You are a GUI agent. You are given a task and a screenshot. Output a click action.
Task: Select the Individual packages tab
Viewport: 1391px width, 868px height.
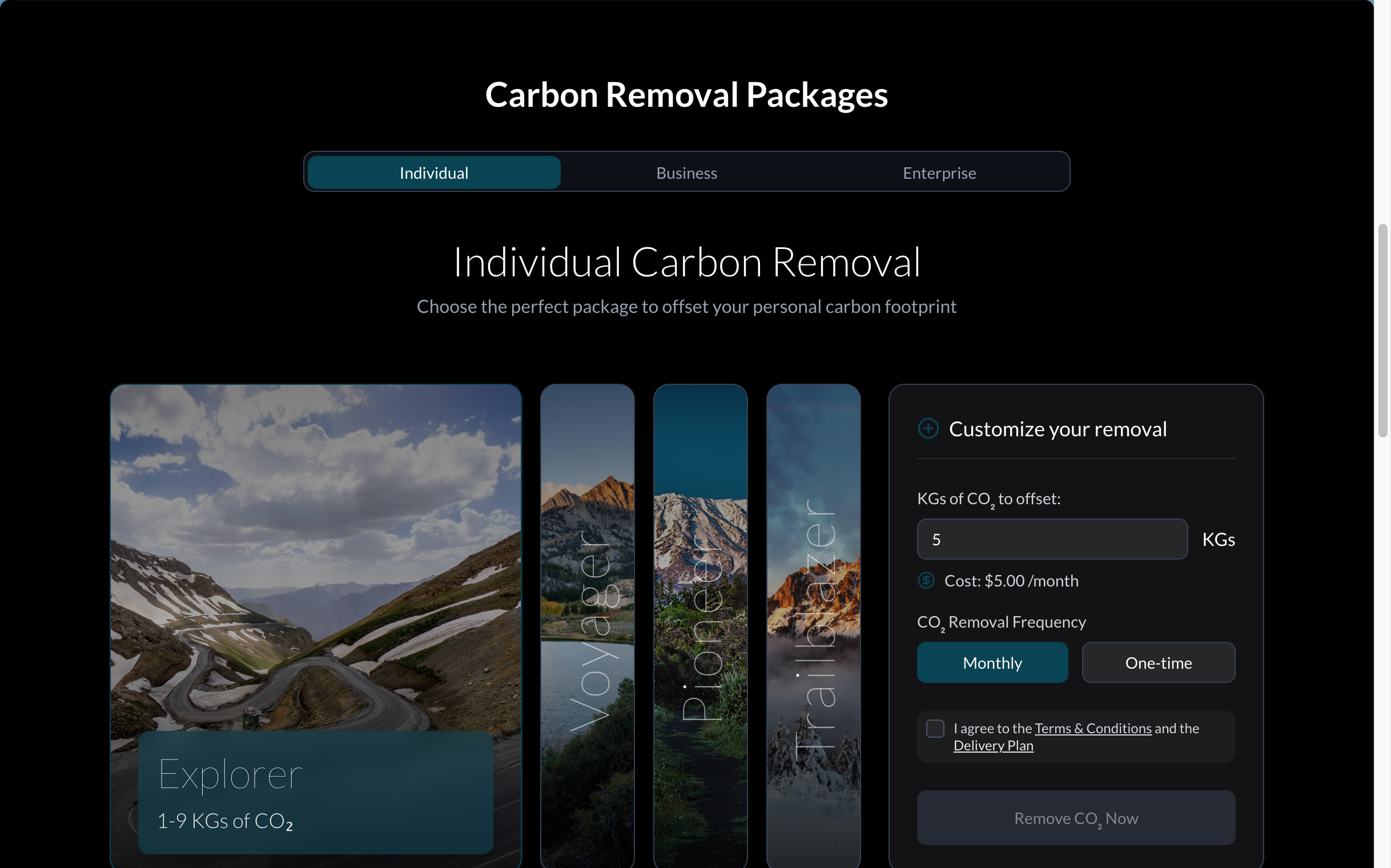pos(434,172)
